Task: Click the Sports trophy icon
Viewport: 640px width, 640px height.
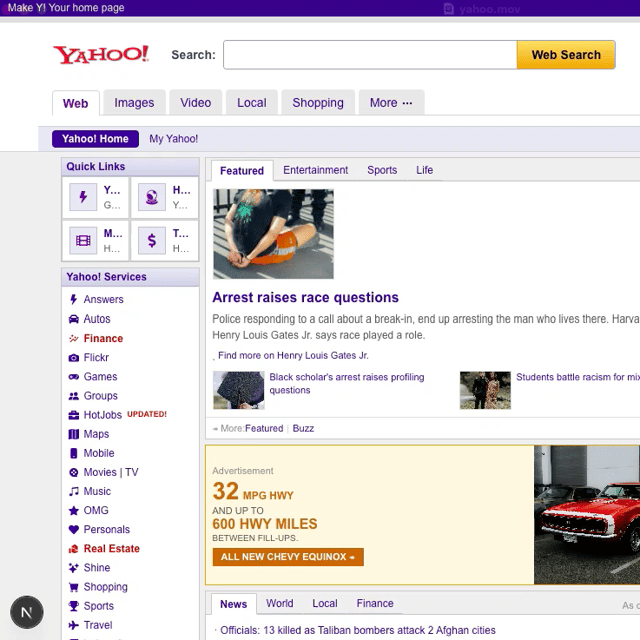Action: coord(73,606)
